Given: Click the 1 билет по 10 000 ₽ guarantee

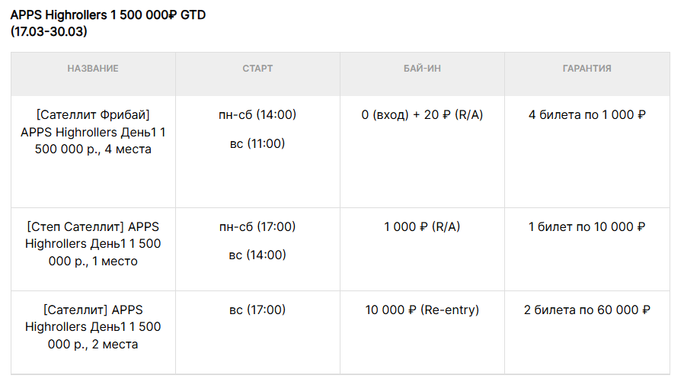Looking at the screenshot, I should click(587, 227).
